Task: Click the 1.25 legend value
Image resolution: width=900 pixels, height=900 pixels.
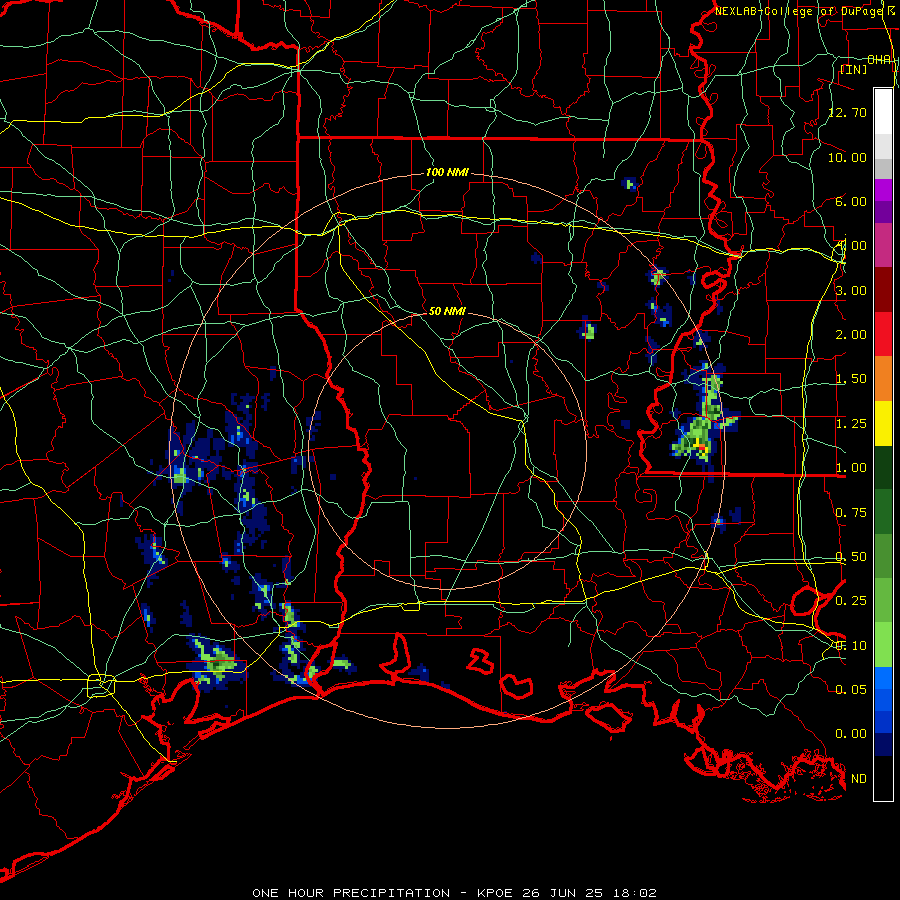Action: (x=851, y=424)
